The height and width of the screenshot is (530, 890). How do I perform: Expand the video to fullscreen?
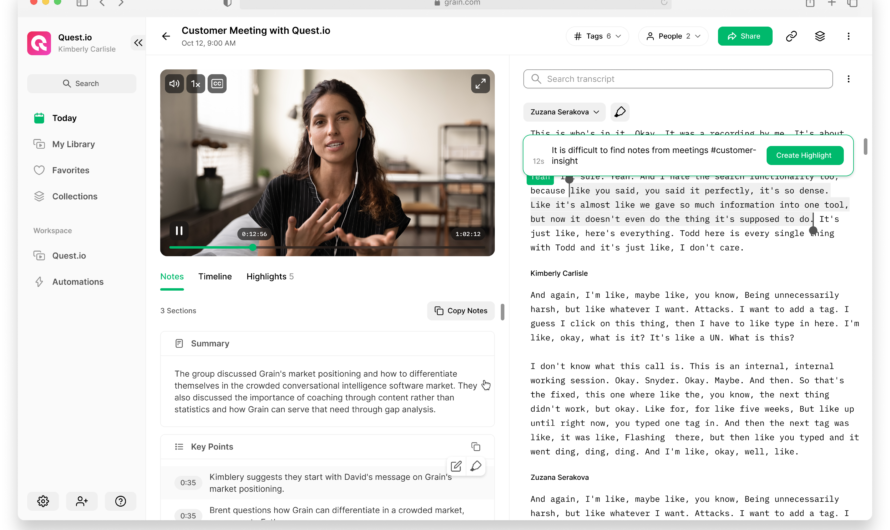[x=480, y=84]
